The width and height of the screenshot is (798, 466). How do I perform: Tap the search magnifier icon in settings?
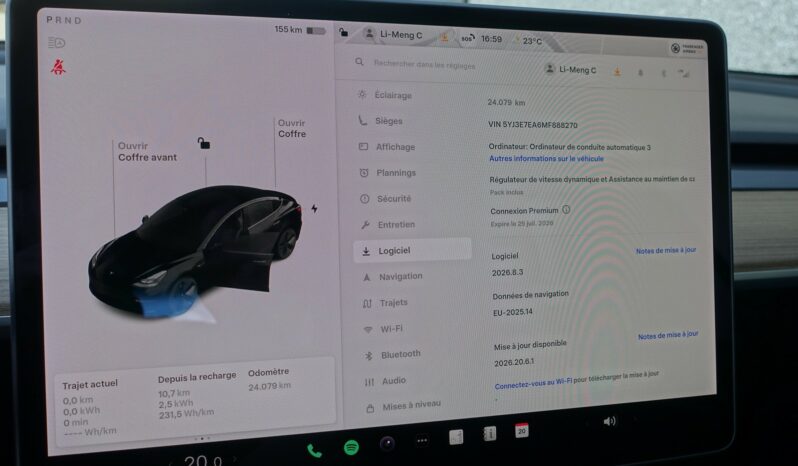359,62
